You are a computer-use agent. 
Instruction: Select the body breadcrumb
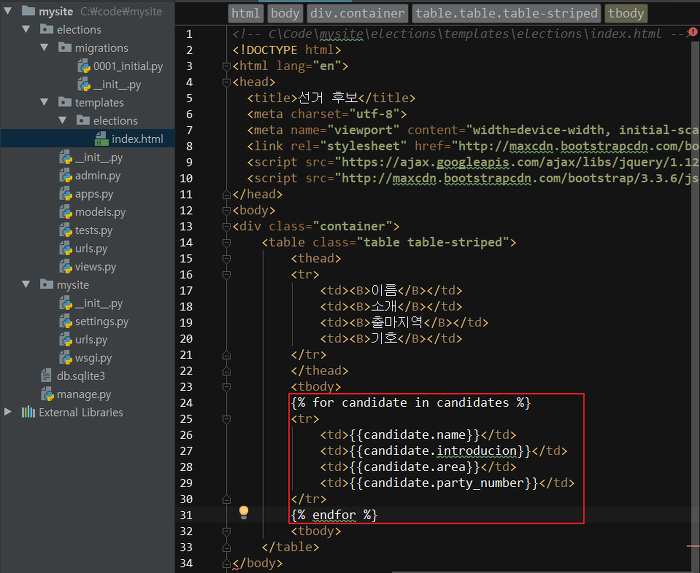click(285, 13)
